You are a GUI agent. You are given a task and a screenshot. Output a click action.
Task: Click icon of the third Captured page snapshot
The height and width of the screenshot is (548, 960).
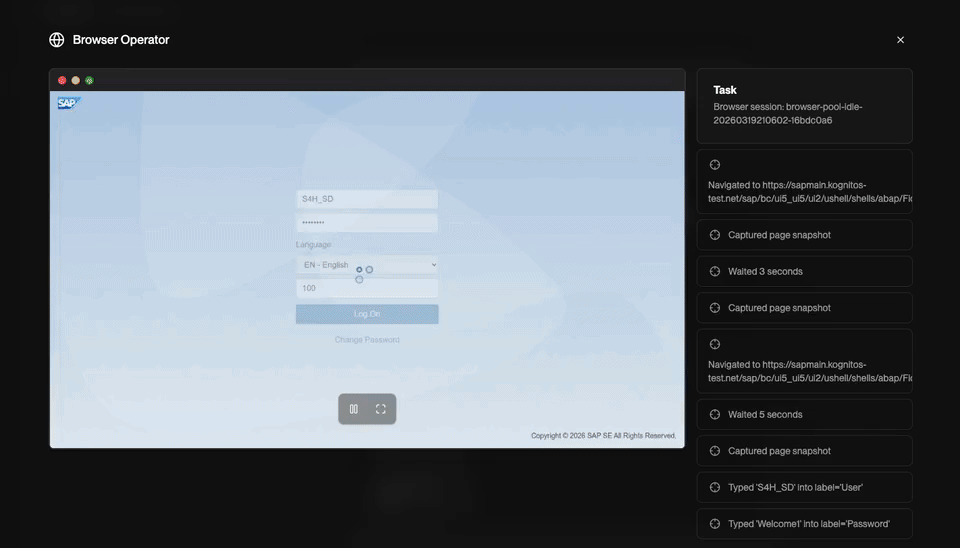[714, 451]
